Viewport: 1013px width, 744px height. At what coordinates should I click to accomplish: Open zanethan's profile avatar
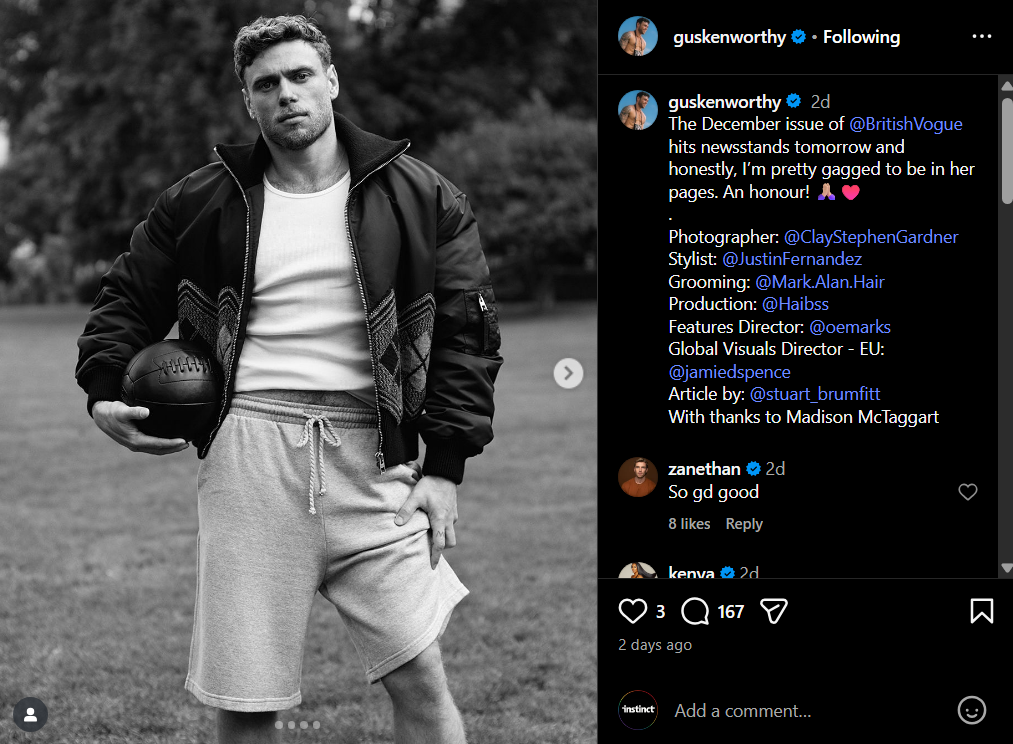coord(638,478)
